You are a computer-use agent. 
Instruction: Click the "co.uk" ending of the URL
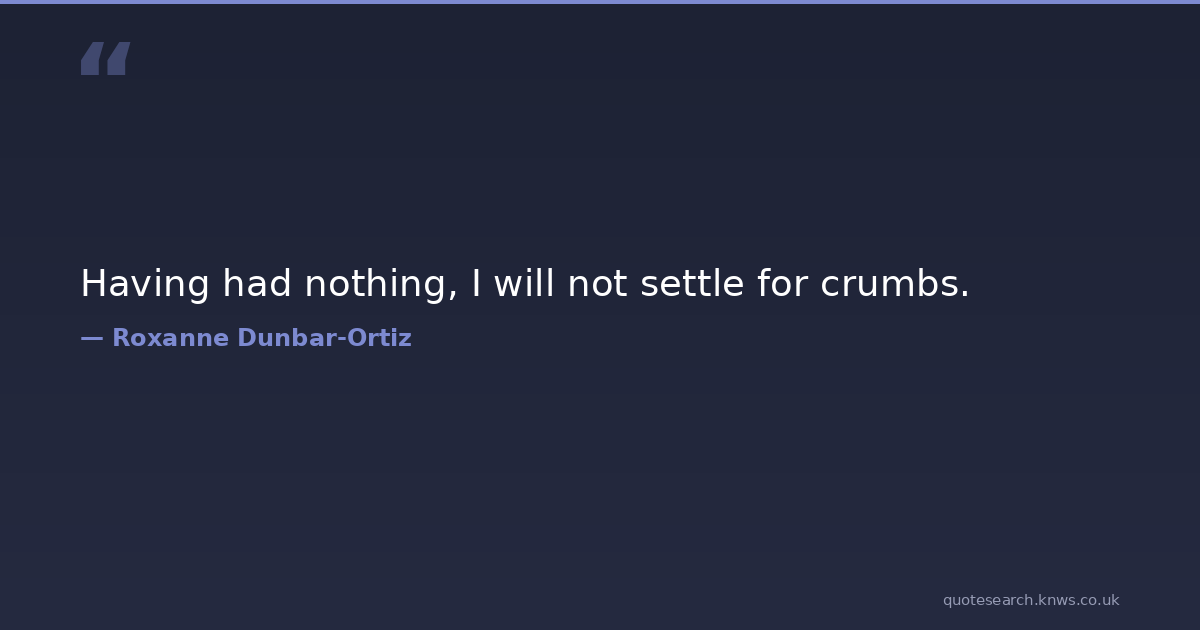click(1100, 600)
